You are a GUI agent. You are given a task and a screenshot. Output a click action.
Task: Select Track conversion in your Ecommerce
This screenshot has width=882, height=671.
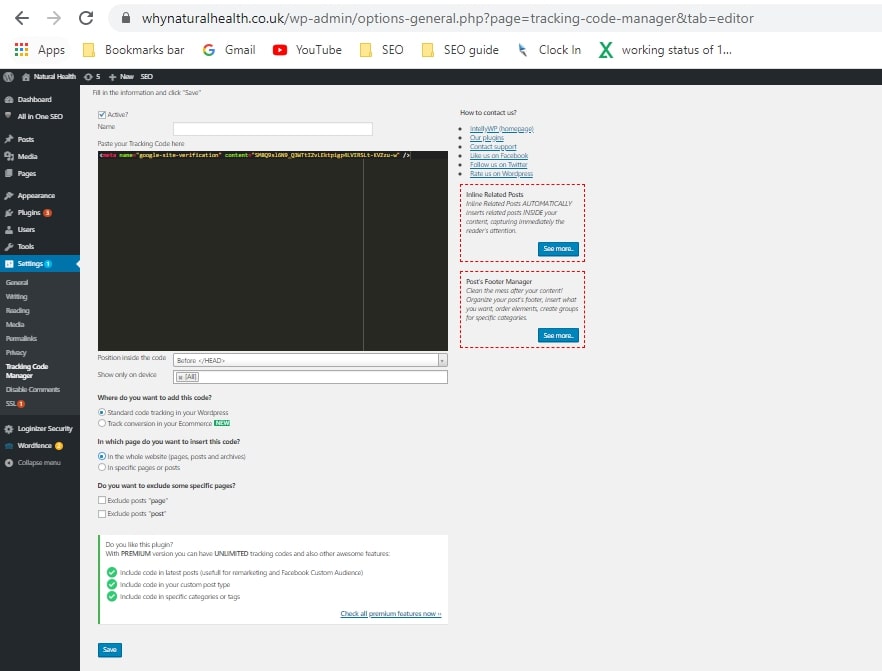pos(101,421)
